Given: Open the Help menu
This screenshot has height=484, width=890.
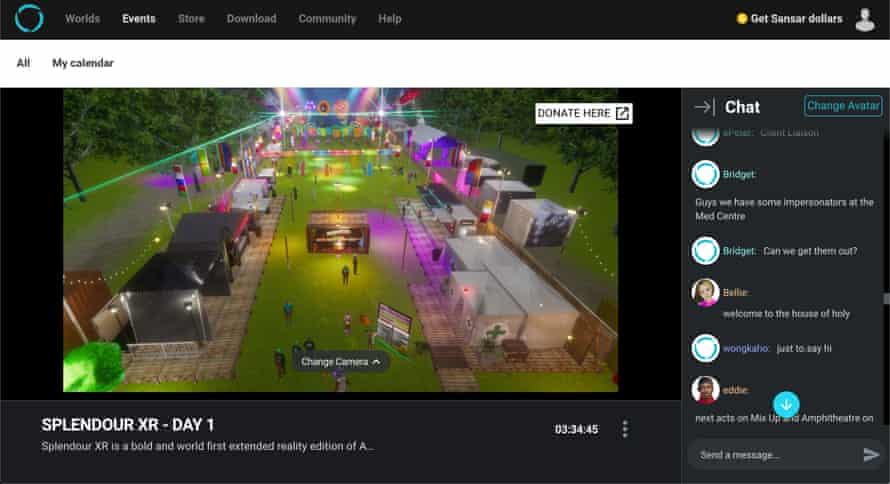Looking at the screenshot, I should coord(390,19).
